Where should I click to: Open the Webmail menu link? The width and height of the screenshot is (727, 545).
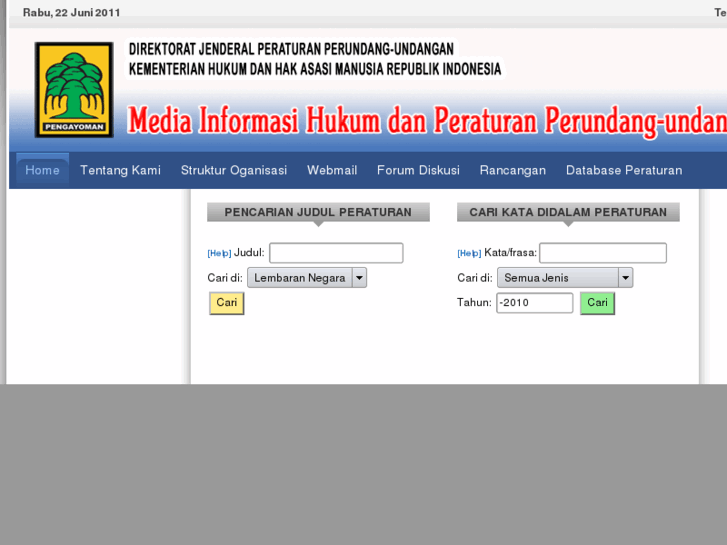332,170
